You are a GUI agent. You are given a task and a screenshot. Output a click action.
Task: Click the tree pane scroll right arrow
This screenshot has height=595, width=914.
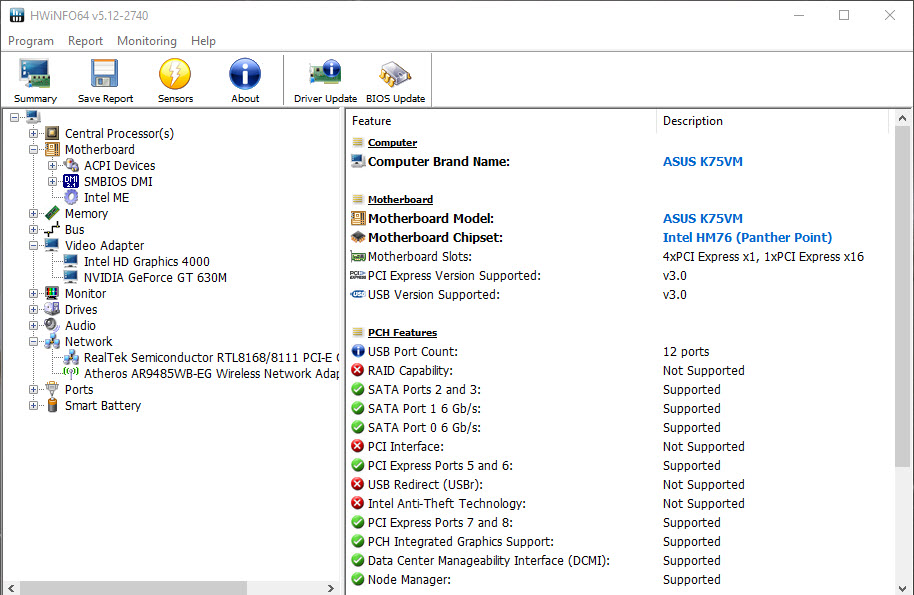click(x=331, y=588)
